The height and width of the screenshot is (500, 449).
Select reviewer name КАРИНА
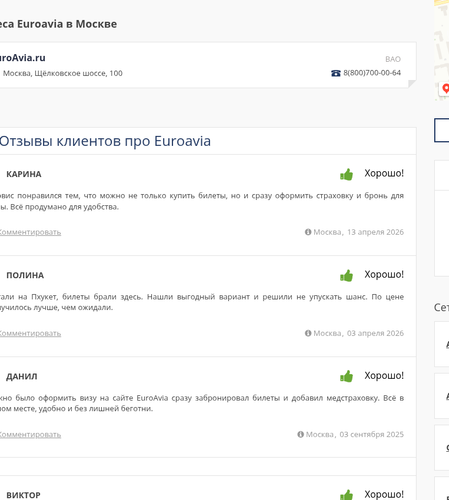[24, 174]
